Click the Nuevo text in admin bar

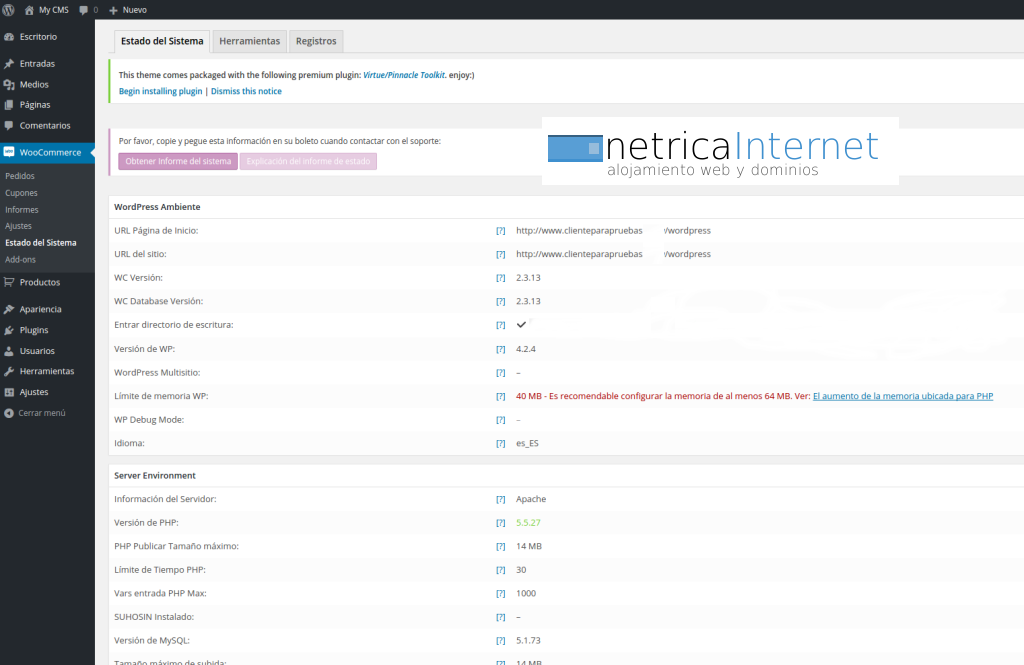pos(135,10)
